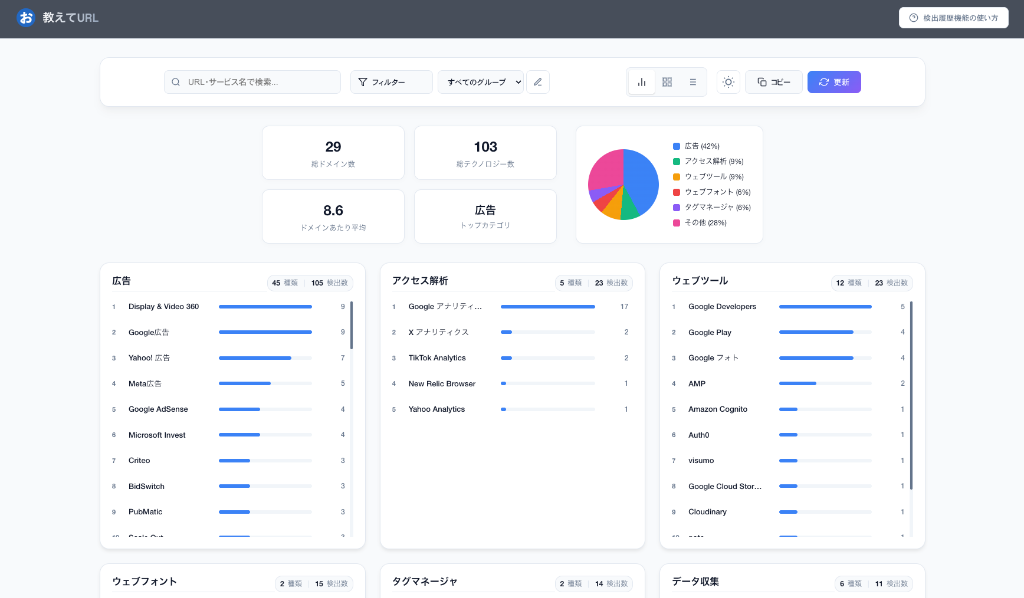
Task: Open the filter via the funnel icon
Action: (x=363, y=82)
